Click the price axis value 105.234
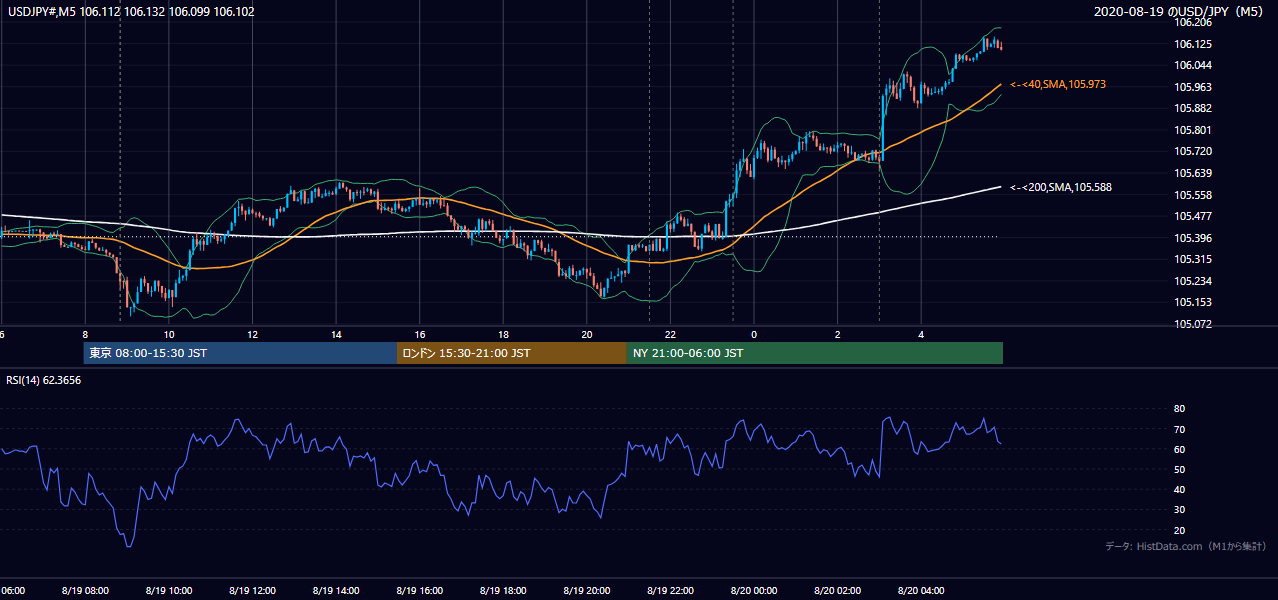This screenshot has height=600, width=1278. pos(1194,281)
